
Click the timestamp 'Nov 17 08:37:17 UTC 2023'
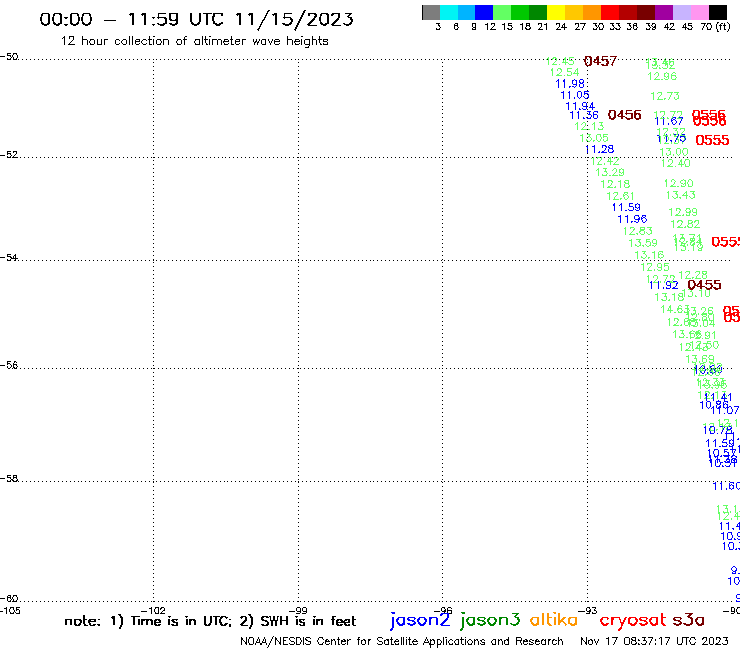(654, 641)
